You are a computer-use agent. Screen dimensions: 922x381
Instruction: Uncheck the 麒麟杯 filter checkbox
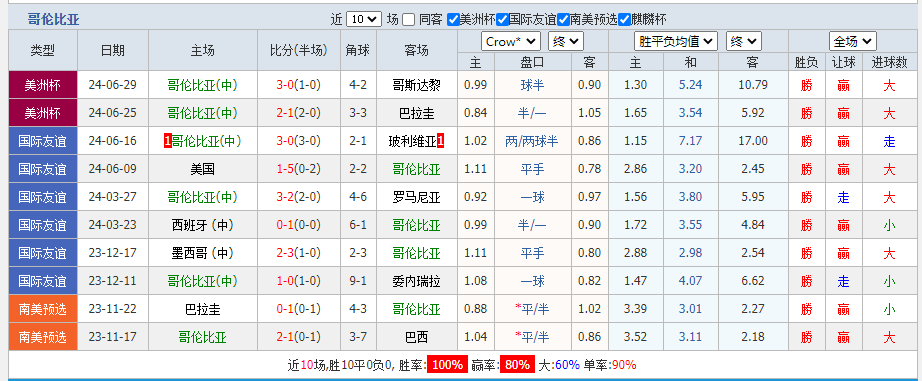pyautogui.click(x=624, y=19)
